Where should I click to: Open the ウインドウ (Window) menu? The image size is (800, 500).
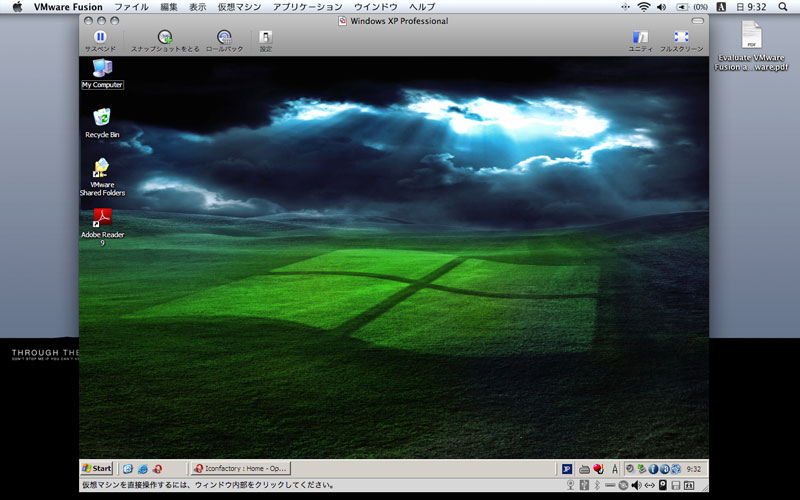point(376,7)
